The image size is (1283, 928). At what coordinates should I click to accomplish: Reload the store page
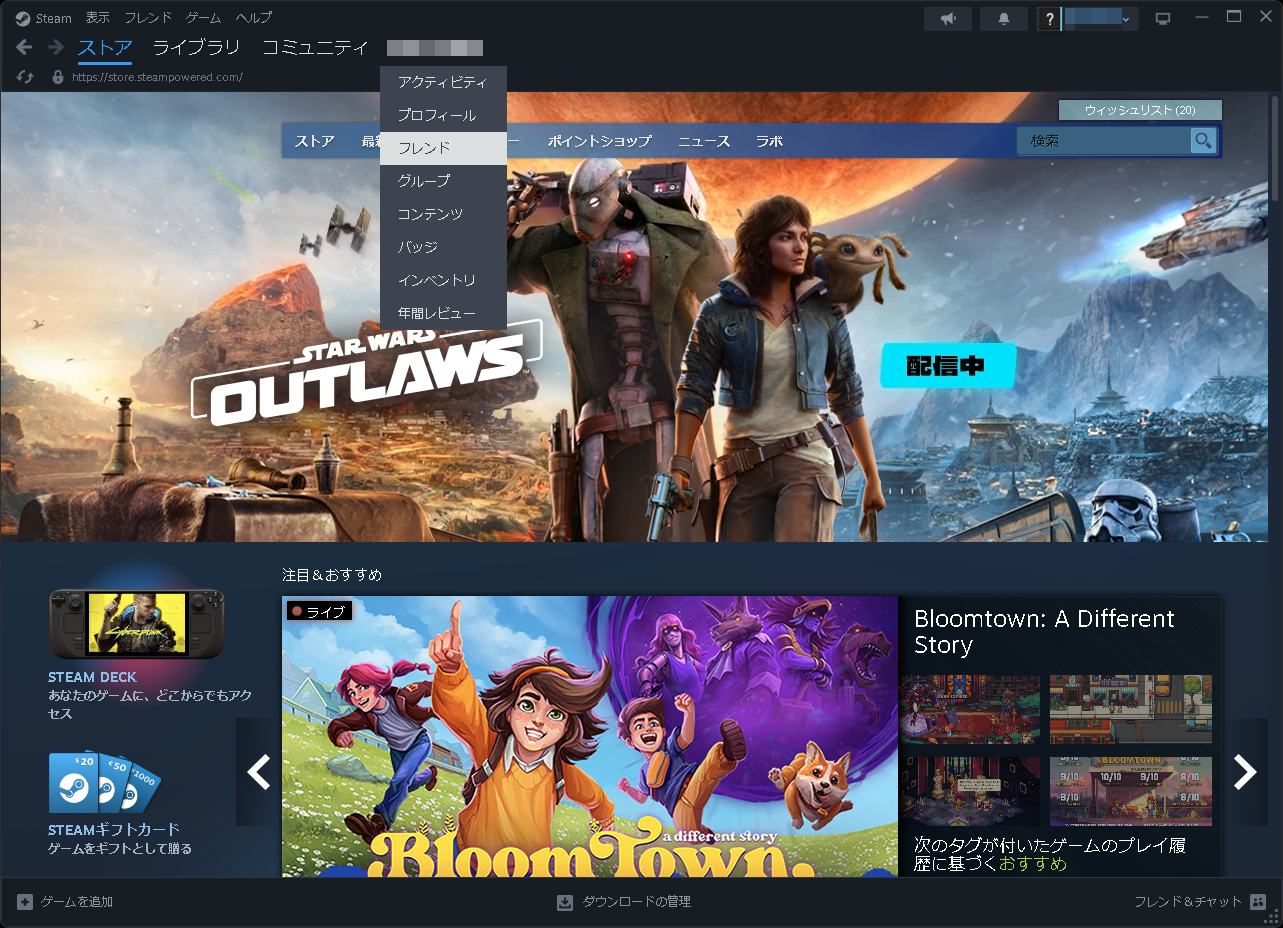pos(26,77)
